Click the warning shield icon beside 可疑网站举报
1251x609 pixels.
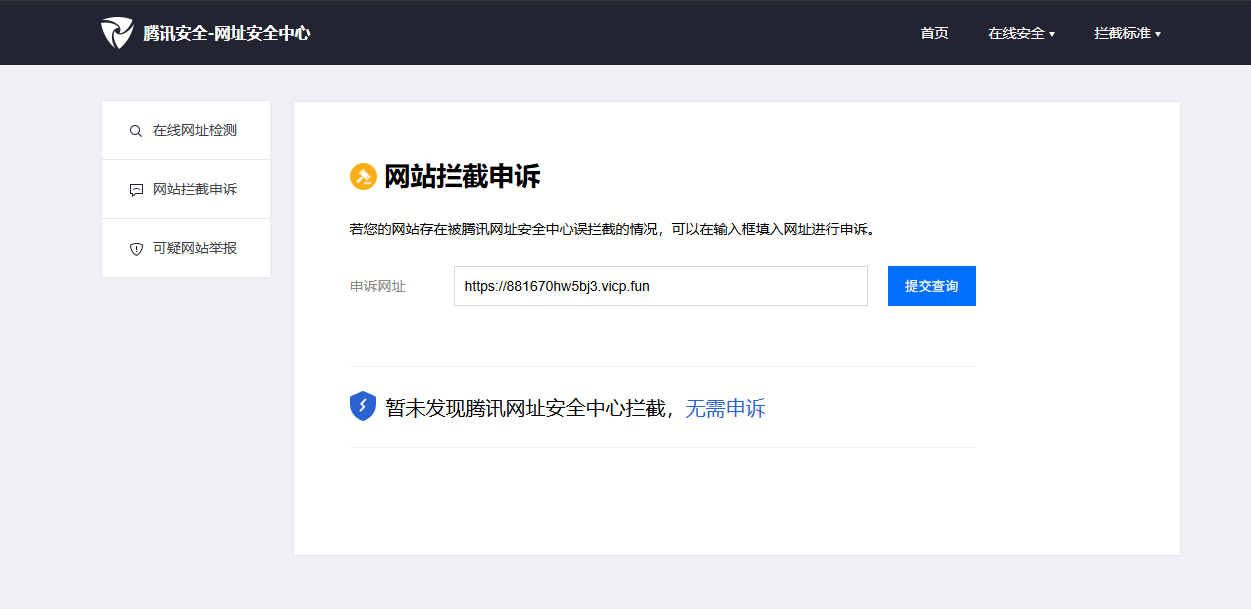tap(136, 249)
